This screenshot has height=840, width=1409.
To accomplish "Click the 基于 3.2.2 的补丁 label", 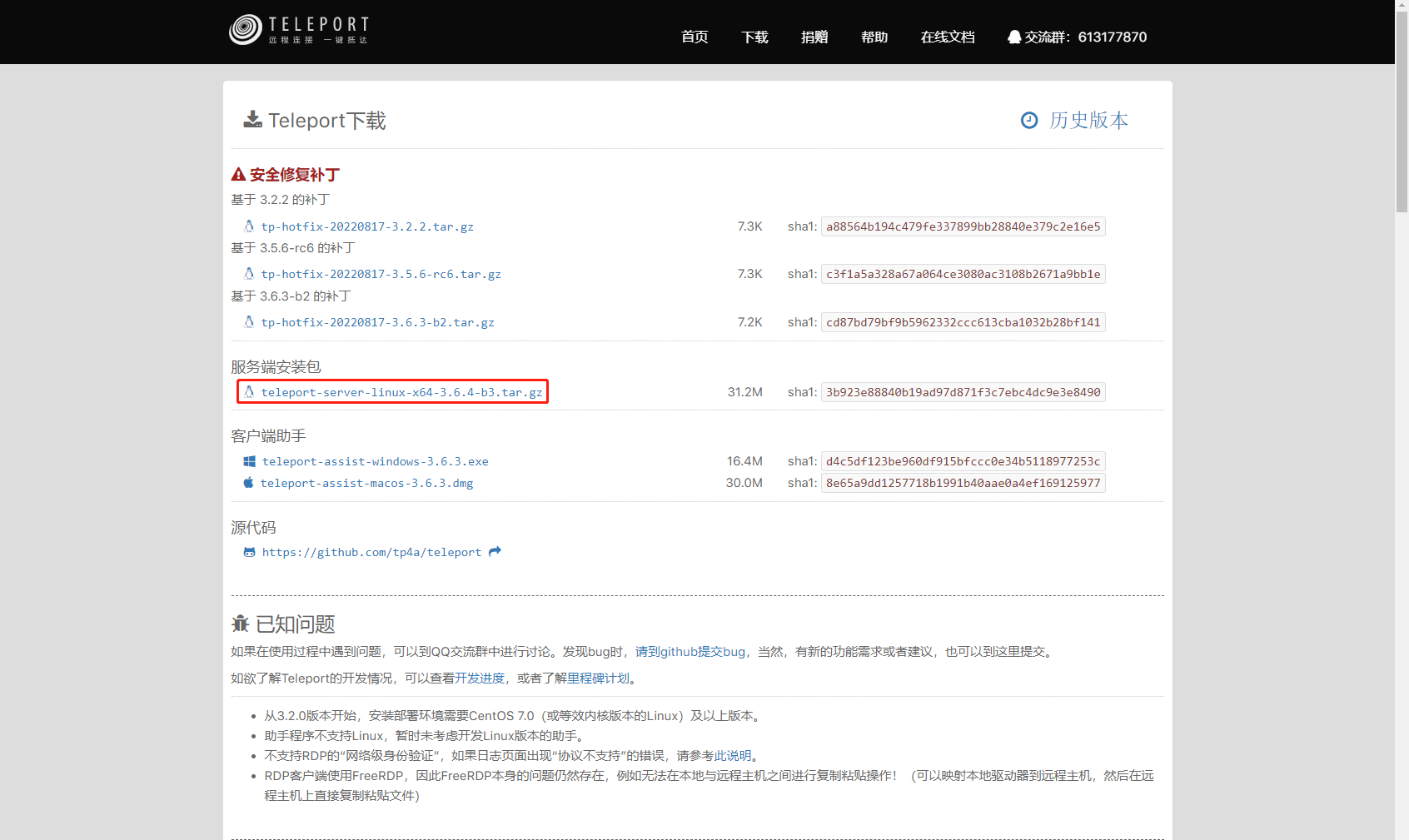I will [281, 200].
